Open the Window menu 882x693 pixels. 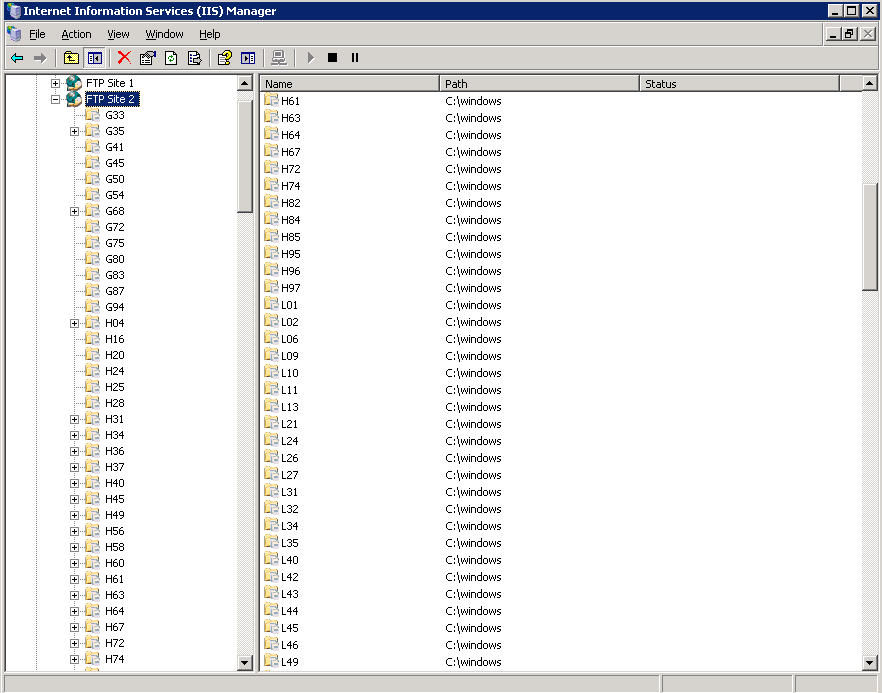[164, 34]
